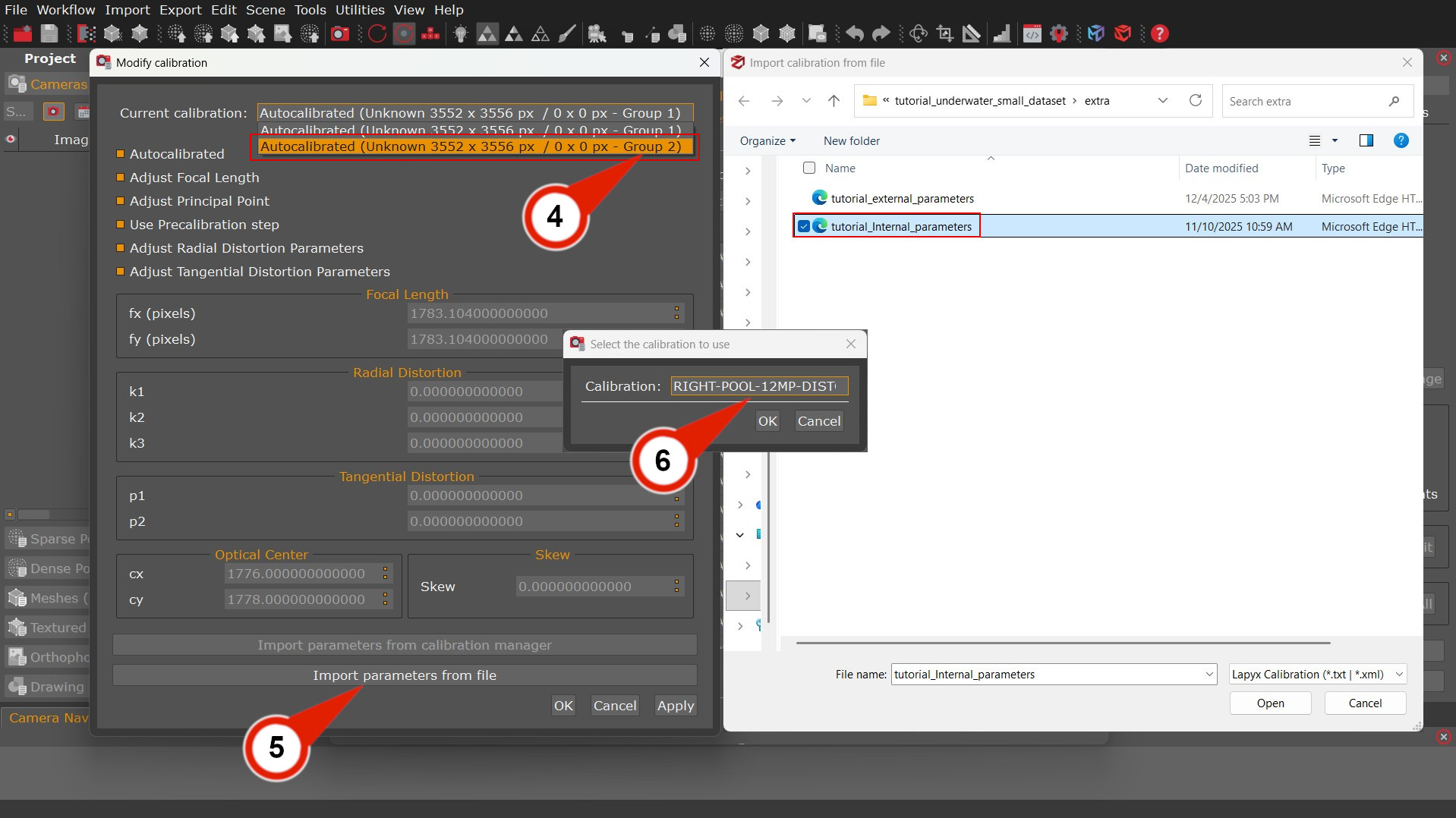
Task: Click Import parameters from file button
Action: (405, 675)
